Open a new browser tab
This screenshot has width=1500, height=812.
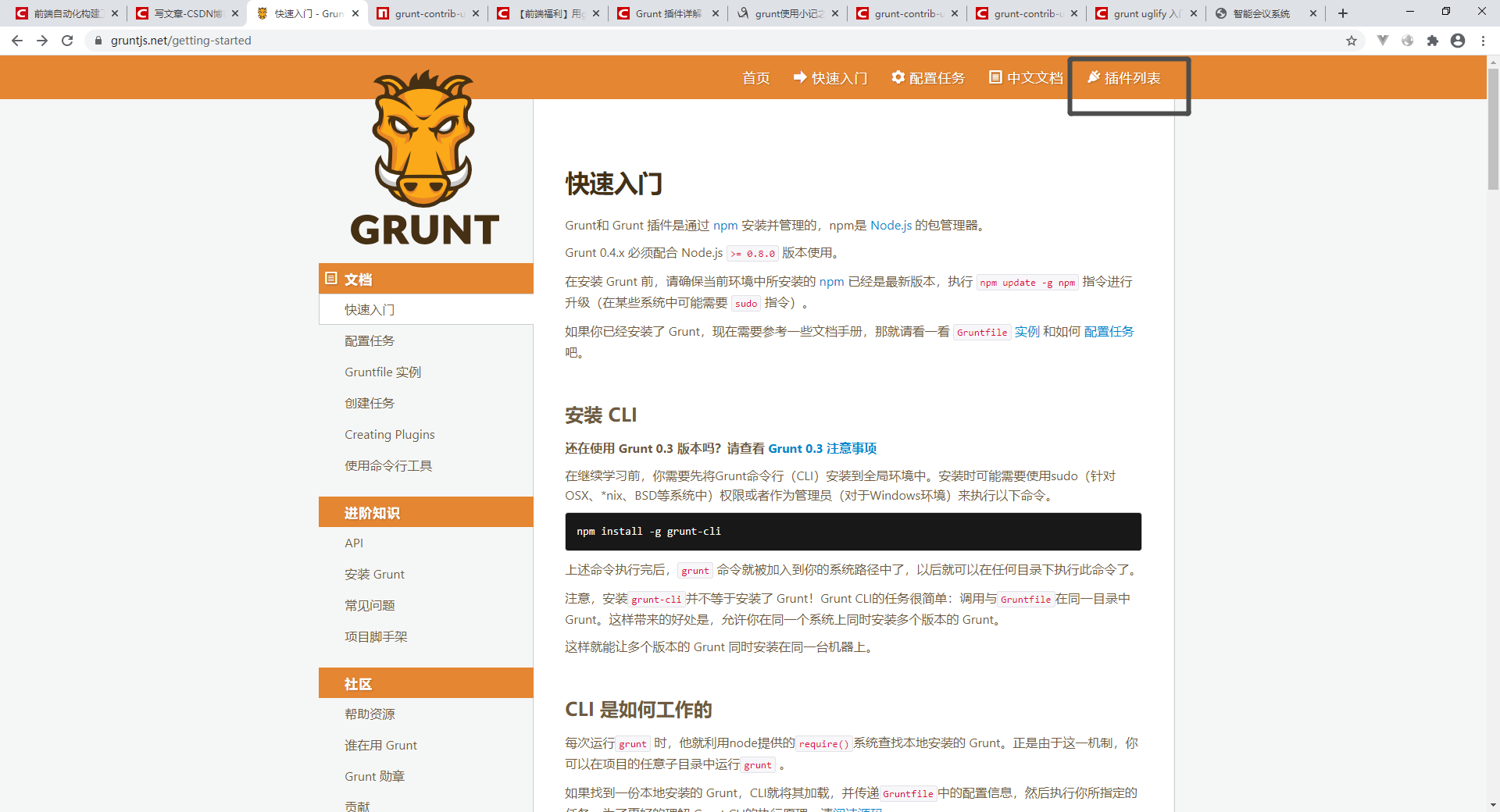[x=1343, y=13]
